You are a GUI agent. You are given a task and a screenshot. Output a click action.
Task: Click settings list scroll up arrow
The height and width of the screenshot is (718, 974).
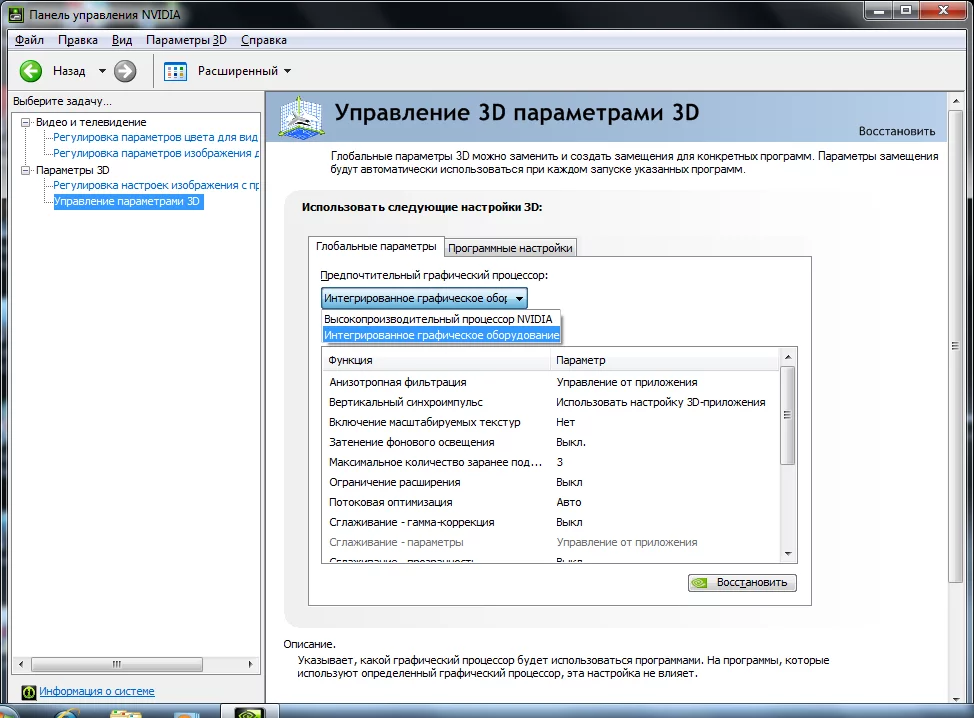click(788, 357)
